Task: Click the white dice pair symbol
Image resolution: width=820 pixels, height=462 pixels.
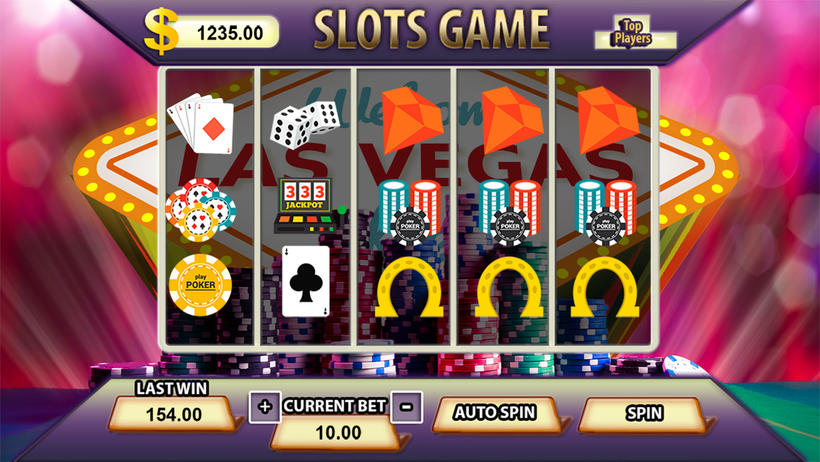Action: (304, 124)
